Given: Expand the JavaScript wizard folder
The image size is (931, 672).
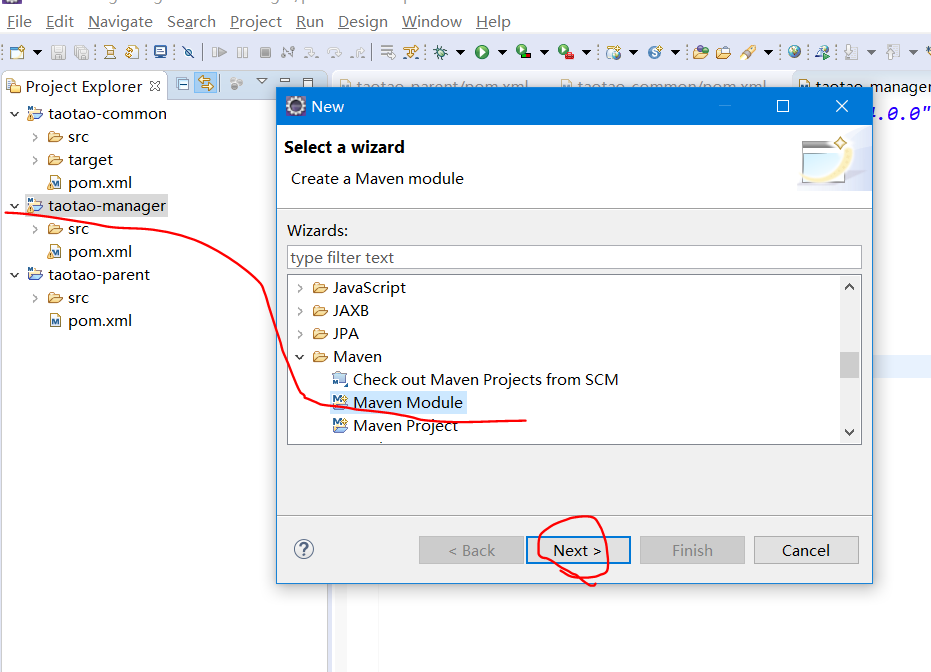Looking at the screenshot, I should click(x=300, y=289).
